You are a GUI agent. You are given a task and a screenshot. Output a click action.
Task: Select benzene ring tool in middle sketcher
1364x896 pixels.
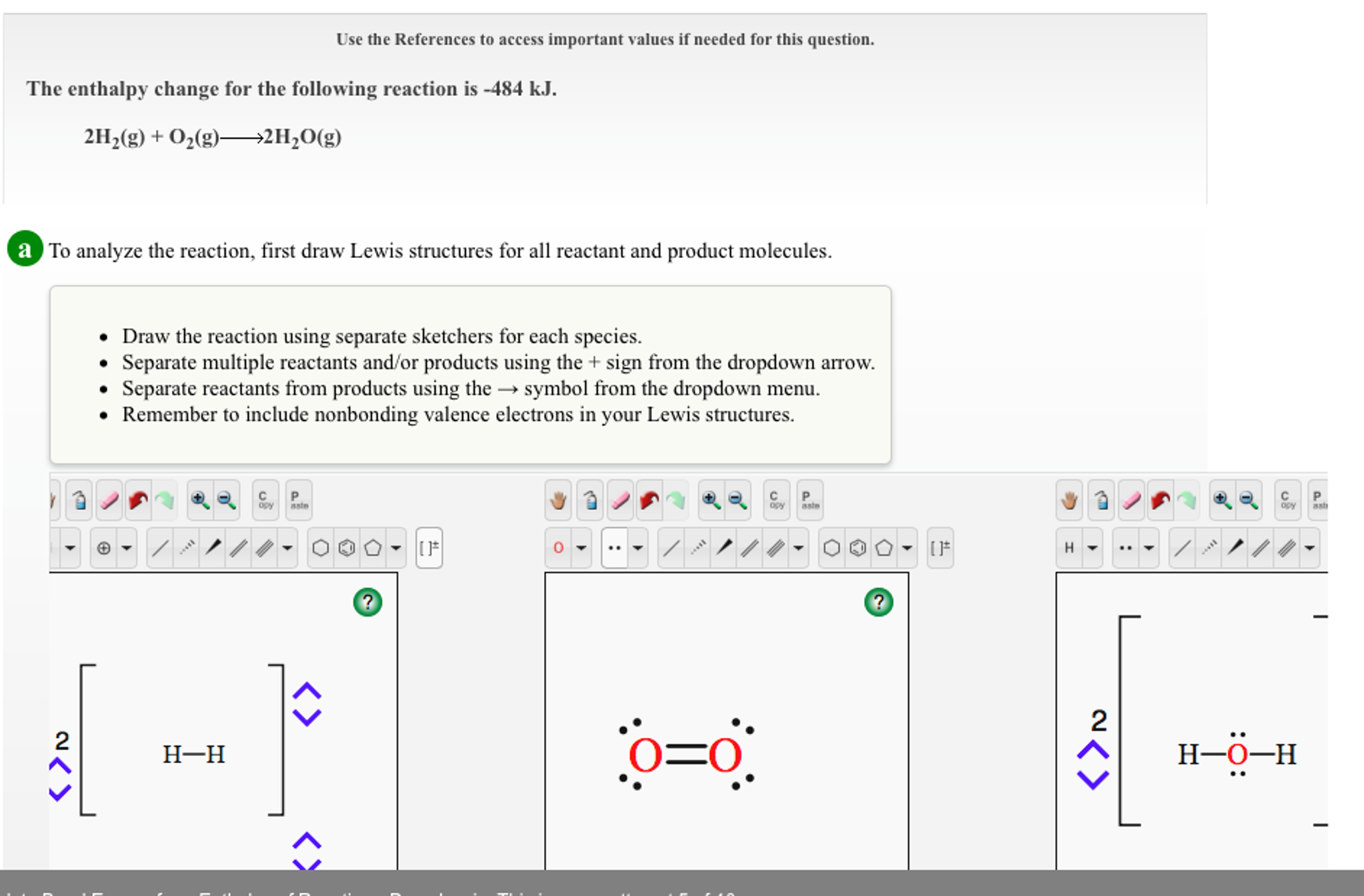[x=857, y=548]
